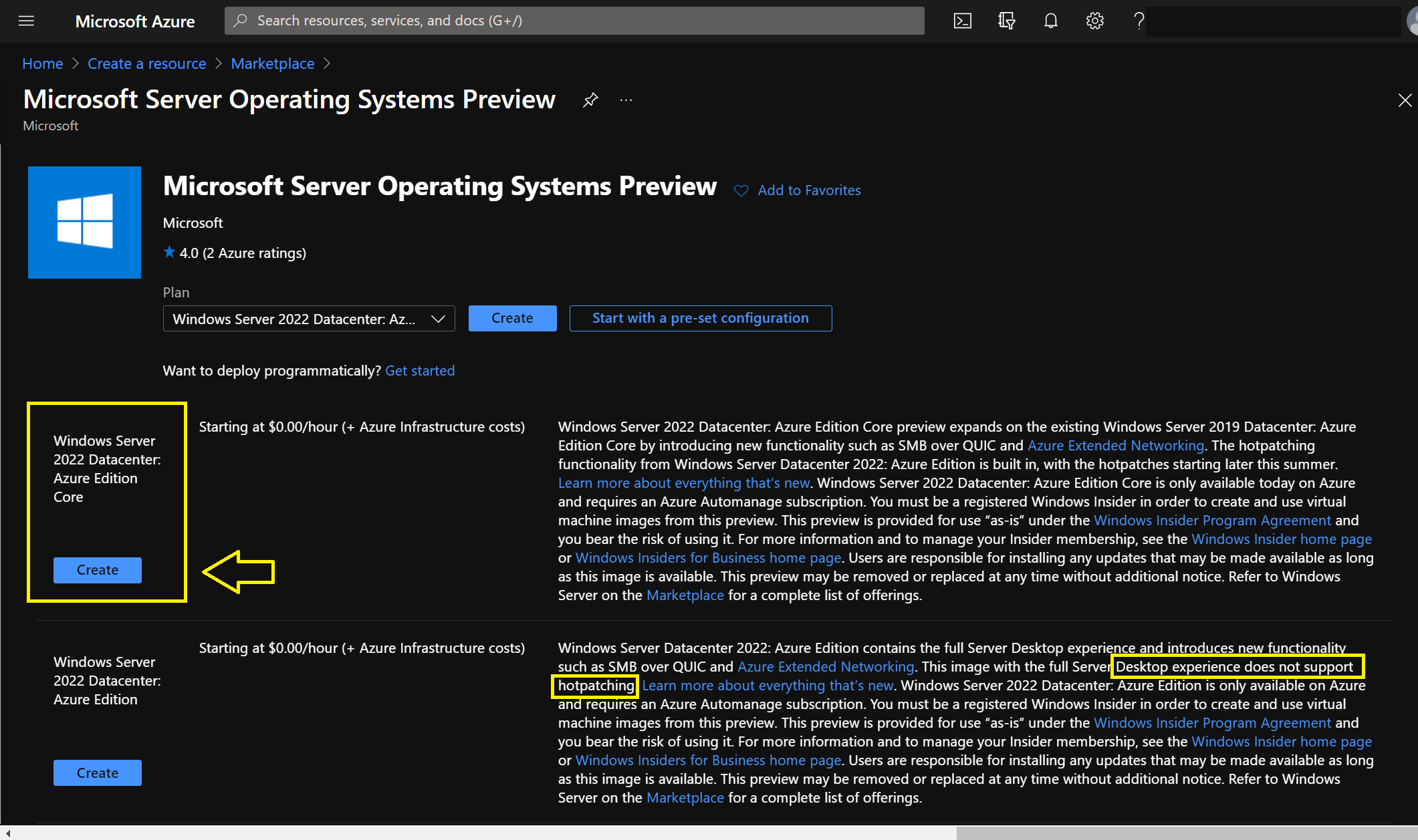Click the help question mark icon

1139,21
